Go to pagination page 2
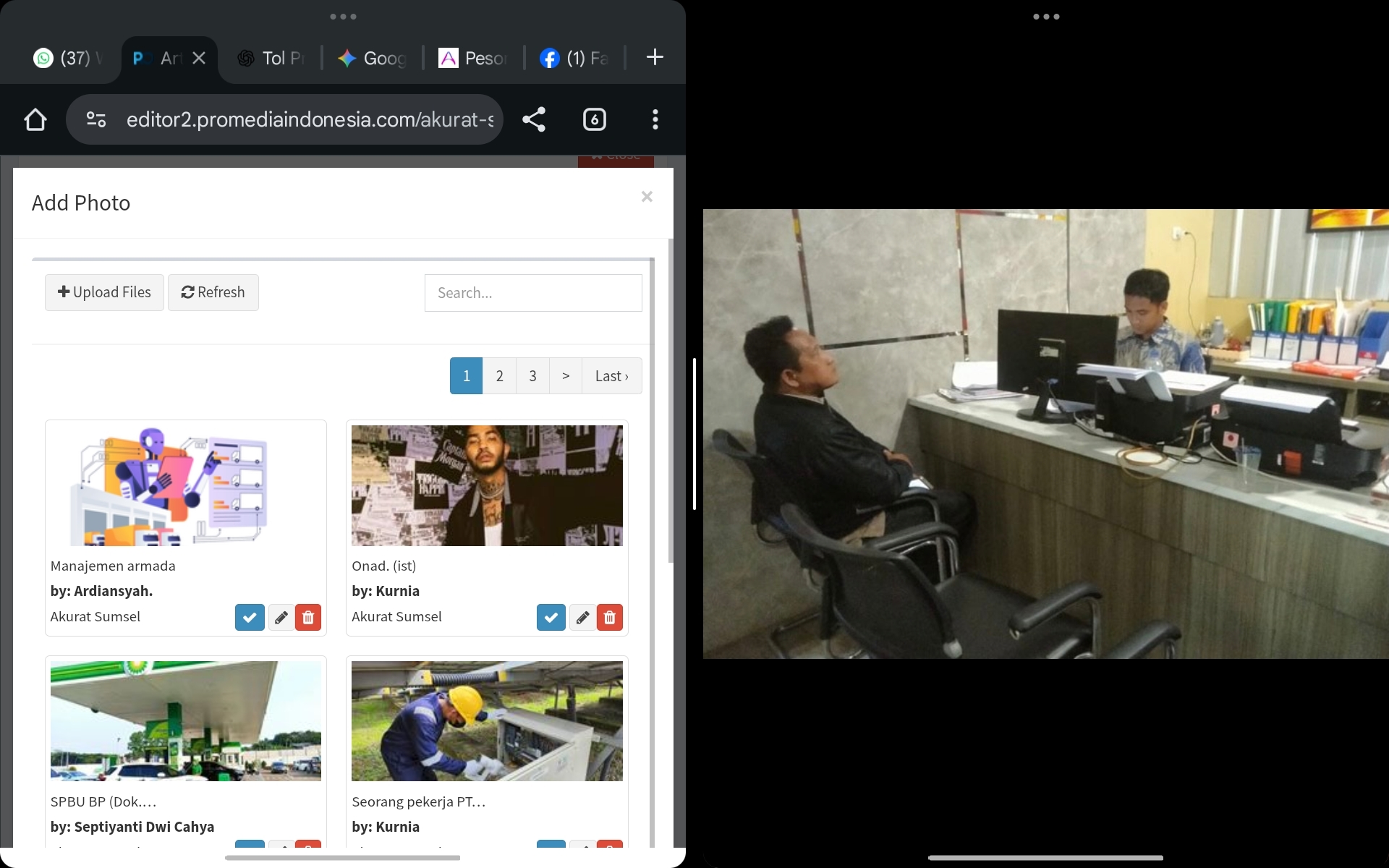Screen dimensions: 1389x868 click(500, 376)
